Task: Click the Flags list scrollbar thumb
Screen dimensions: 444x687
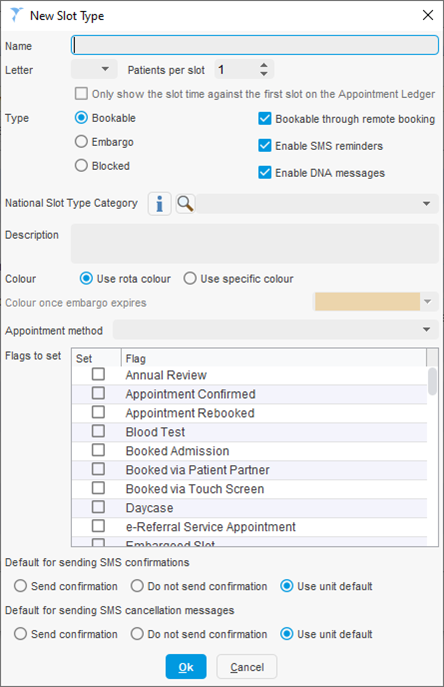Action: pos(432,381)
